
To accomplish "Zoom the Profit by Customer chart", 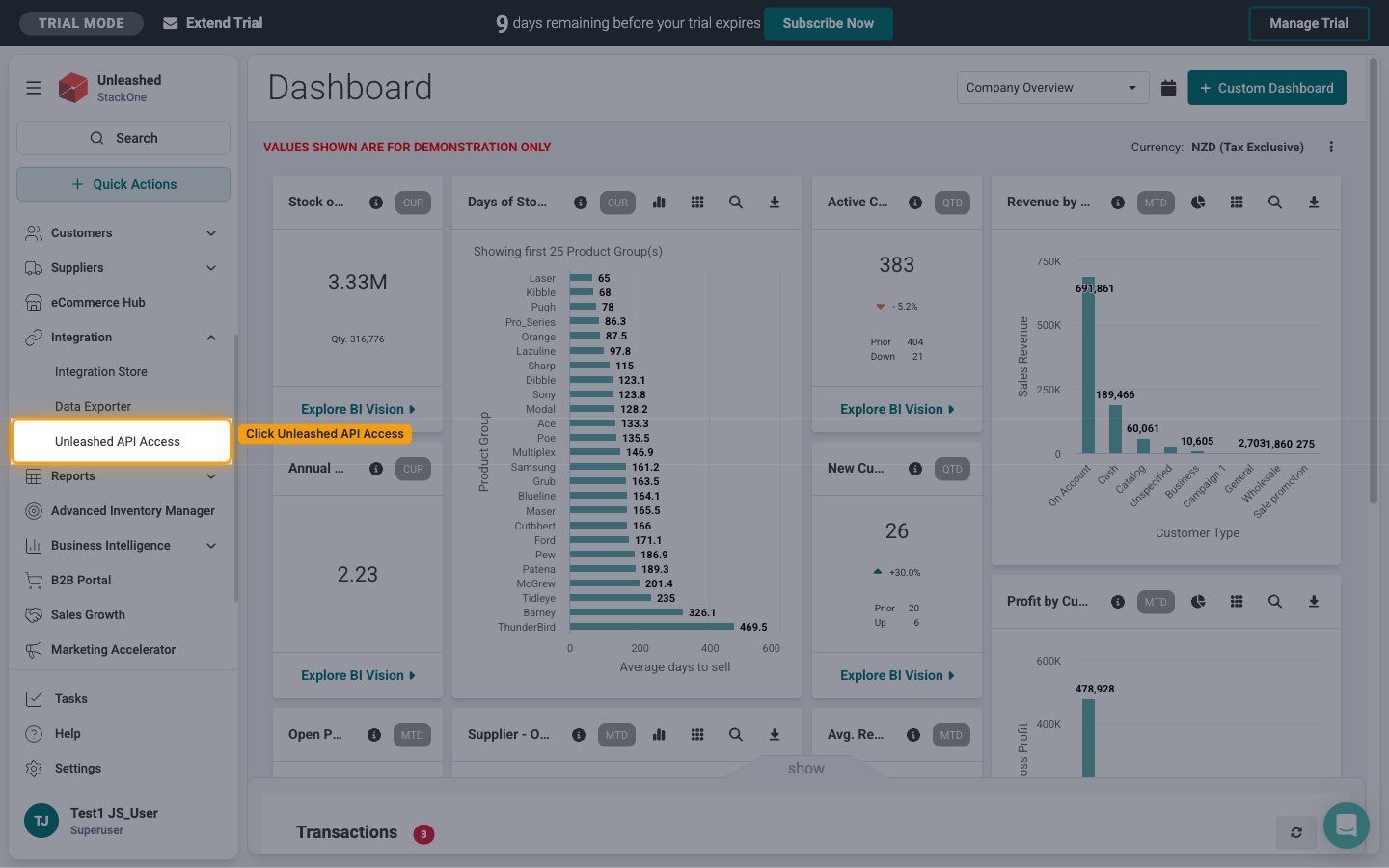I will [1275, 602].
